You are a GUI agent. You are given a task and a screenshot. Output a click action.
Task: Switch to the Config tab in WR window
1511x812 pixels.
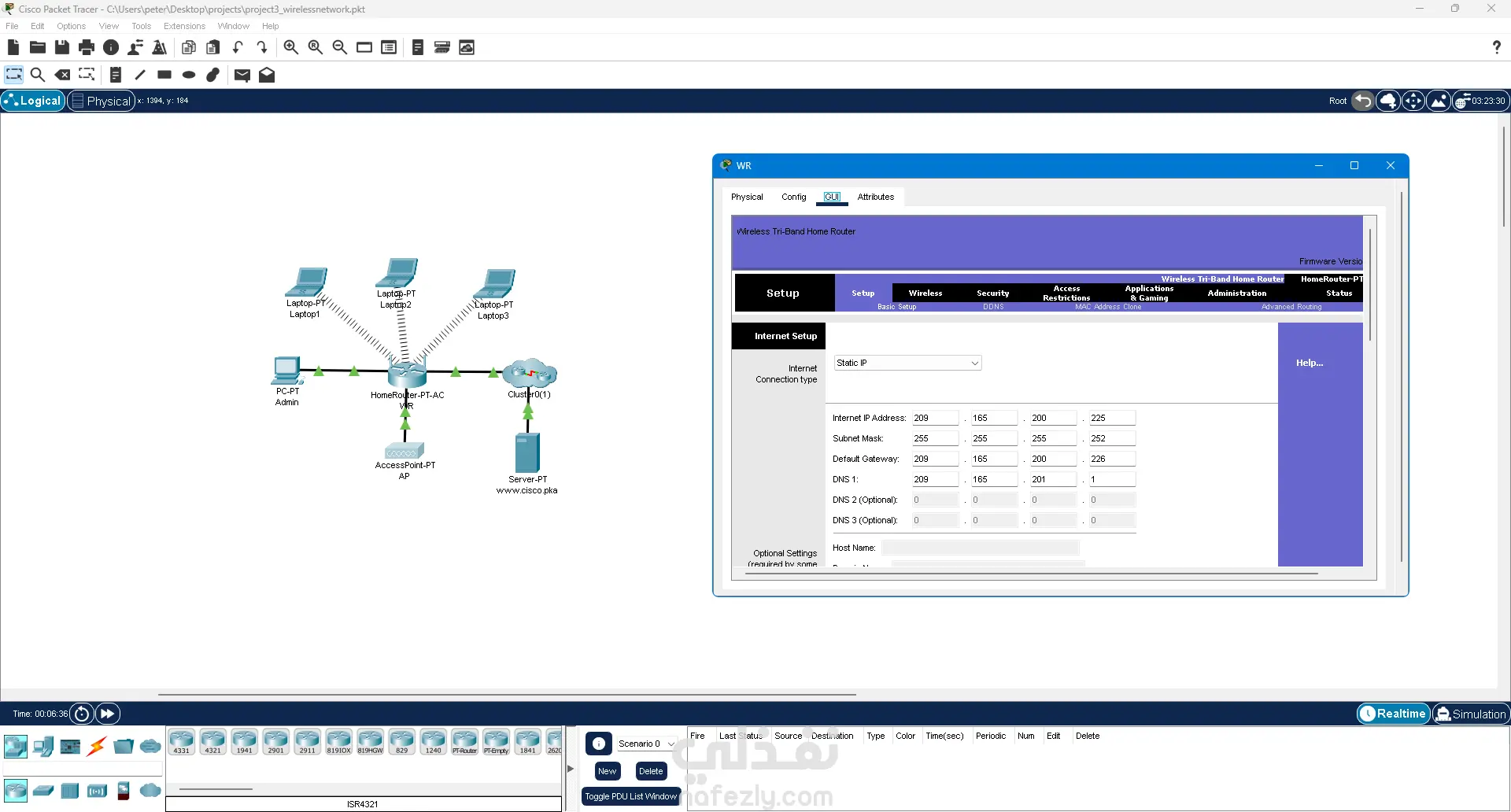(793, 197)
